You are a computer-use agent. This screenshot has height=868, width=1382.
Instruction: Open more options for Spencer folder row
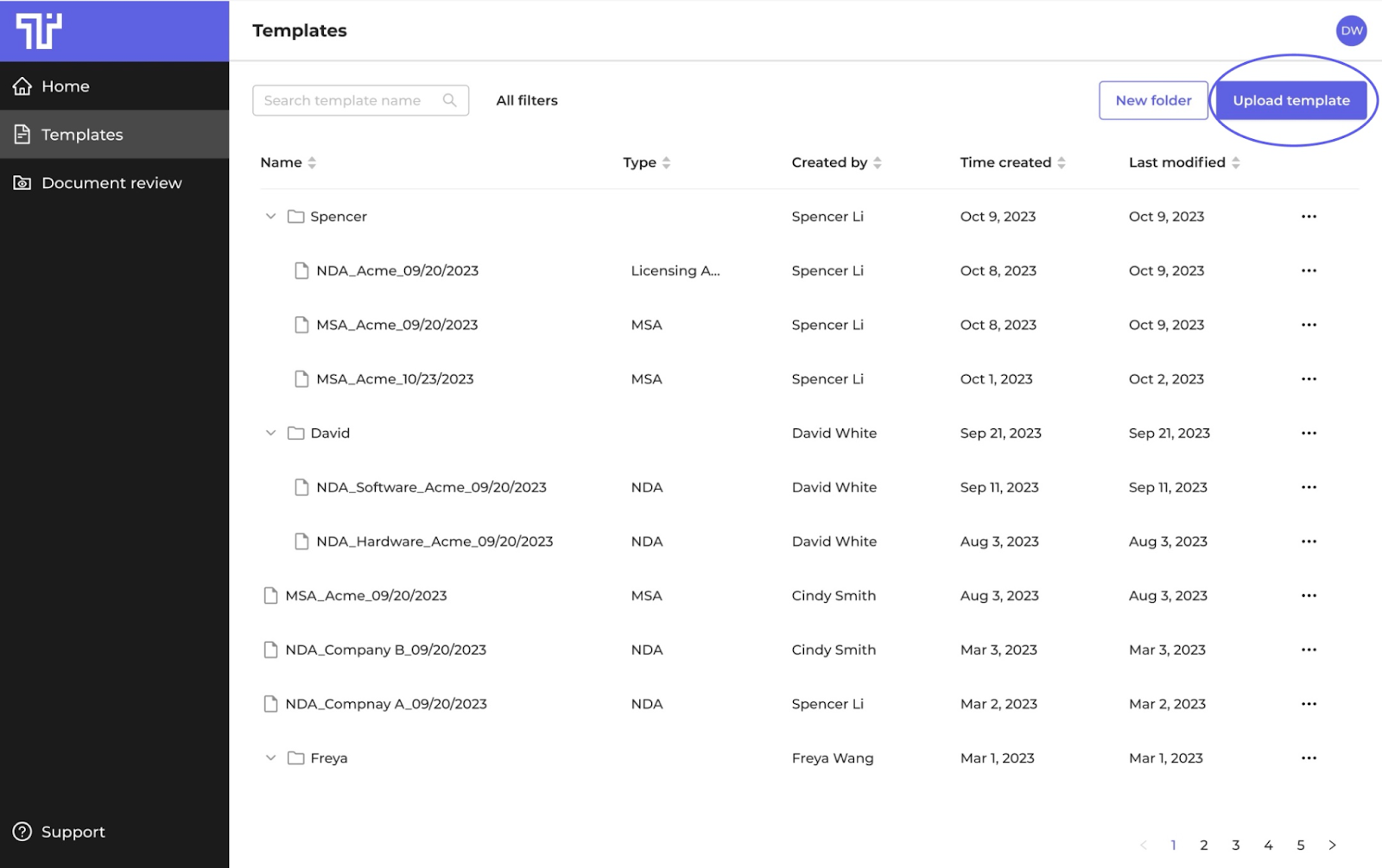(1309, 217)
